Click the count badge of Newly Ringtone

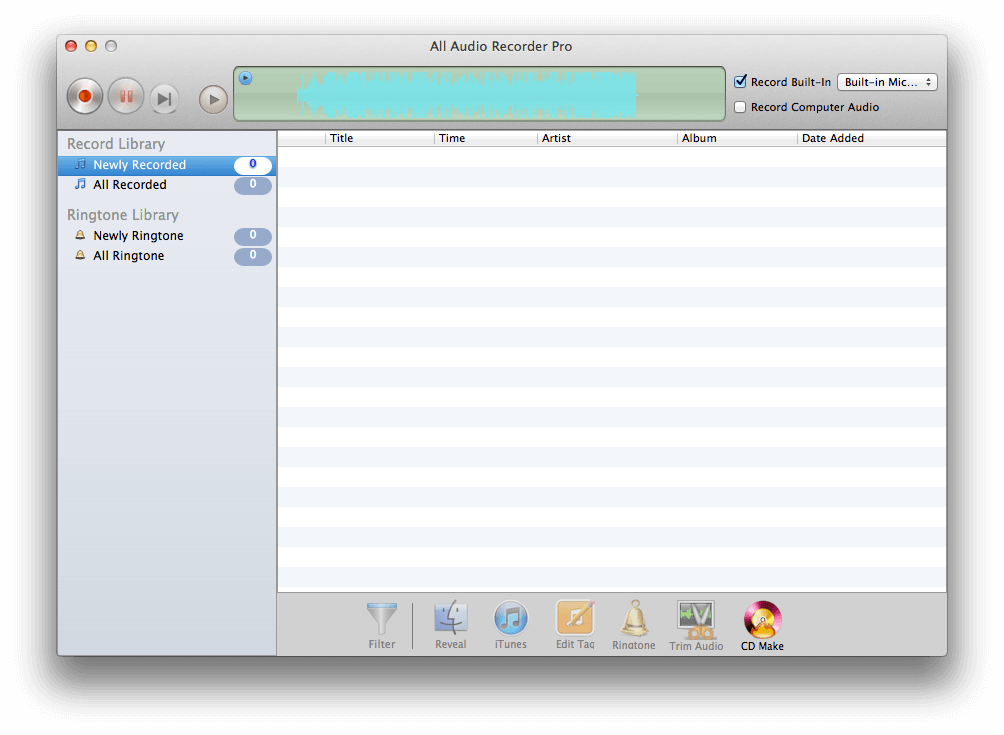click(x=253, y=236)
